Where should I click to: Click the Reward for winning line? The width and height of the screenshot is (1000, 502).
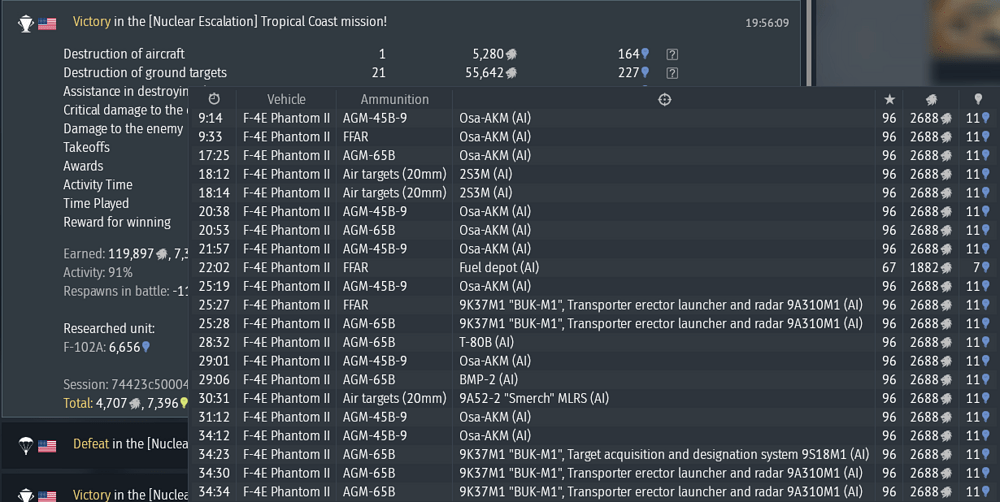117,222
